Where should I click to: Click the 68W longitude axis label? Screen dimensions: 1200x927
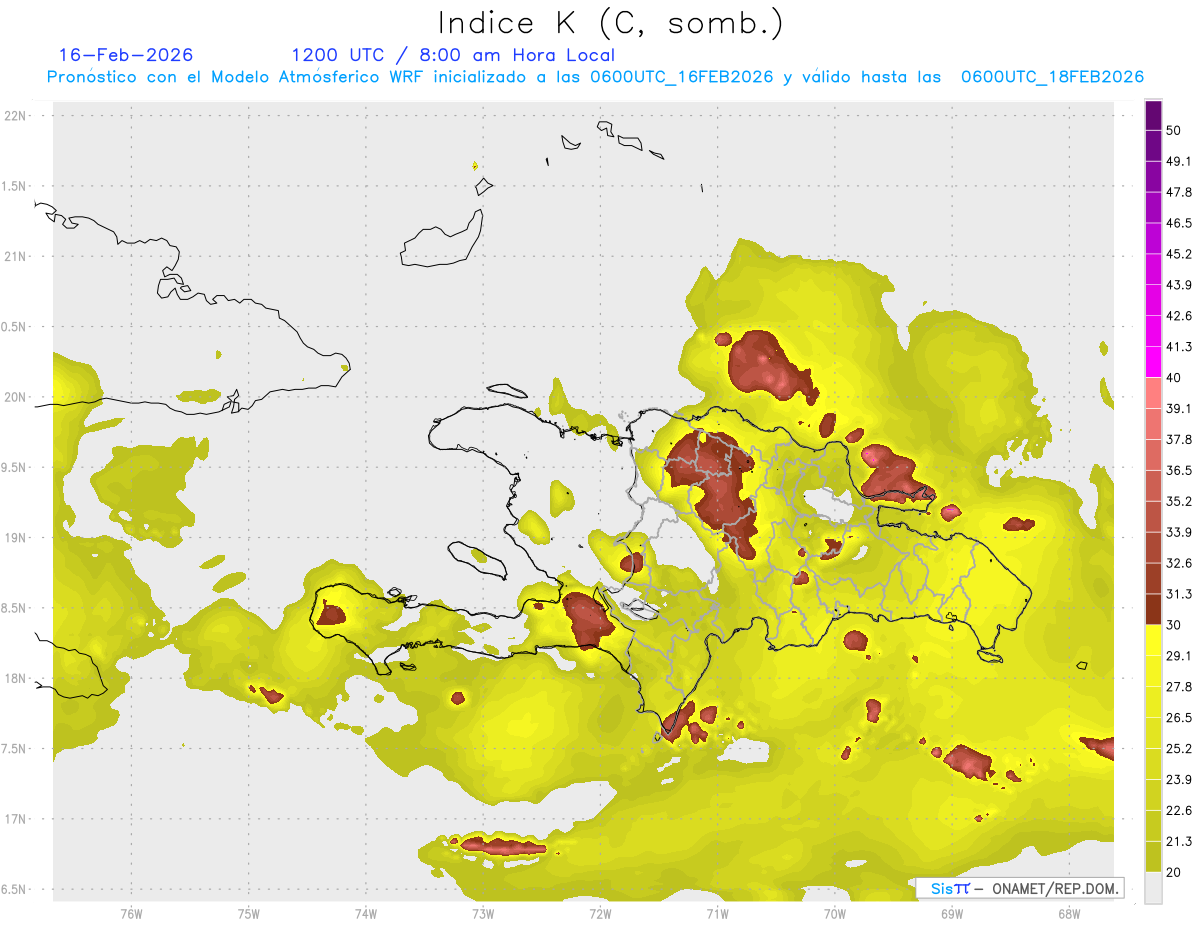click(1068, 913)
